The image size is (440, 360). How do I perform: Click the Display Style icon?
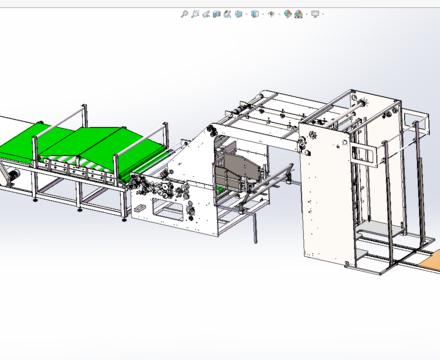click(x=255, y=14)
